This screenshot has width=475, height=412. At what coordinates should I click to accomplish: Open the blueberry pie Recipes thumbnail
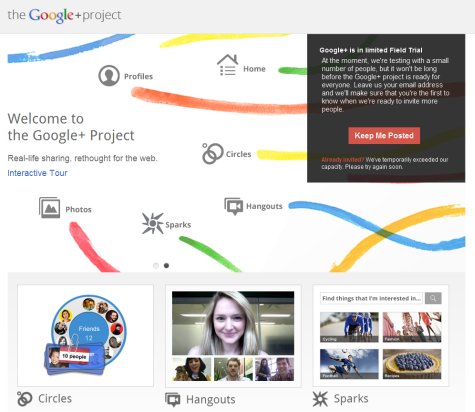tap(412, 364)
